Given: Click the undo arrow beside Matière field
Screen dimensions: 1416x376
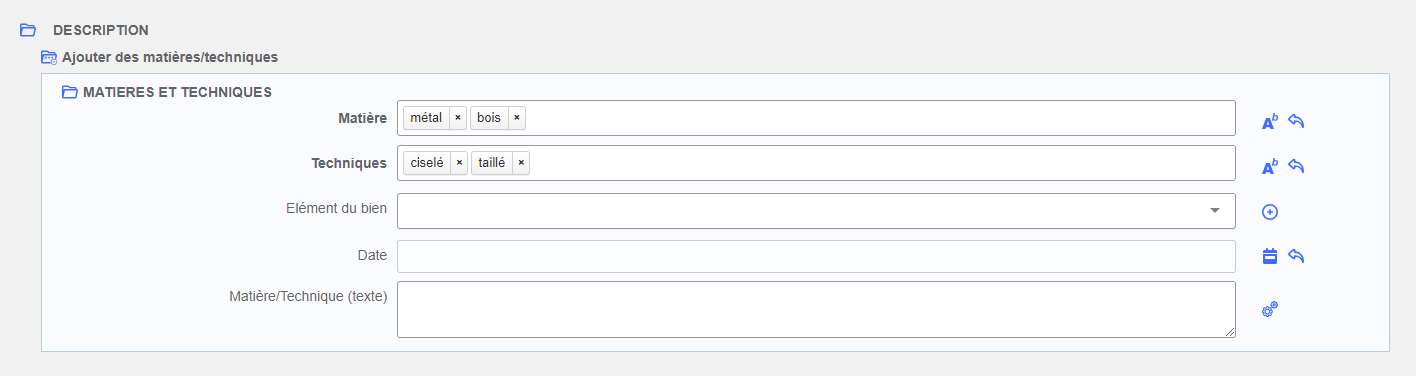Looking at the screenshot, I should click(x=1296, y=121).
